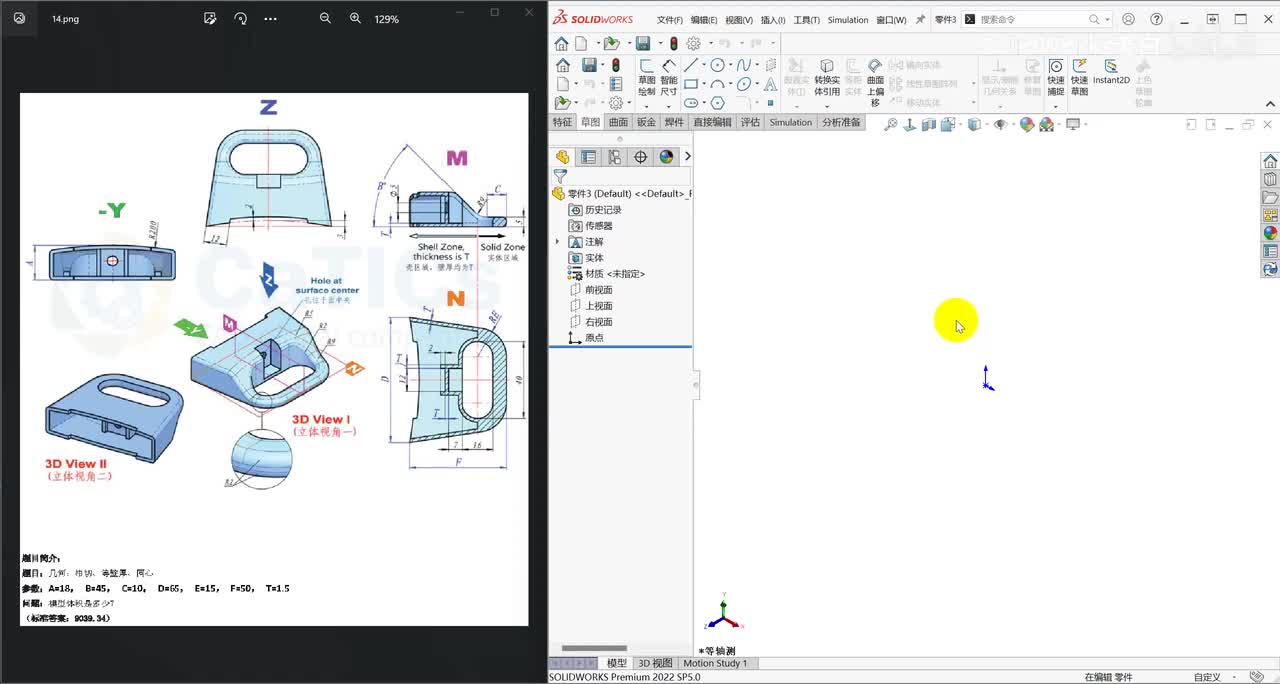Click the Save icon in top toolbar
Viewport: 1280px width, 684px height.
pos(643,43)
